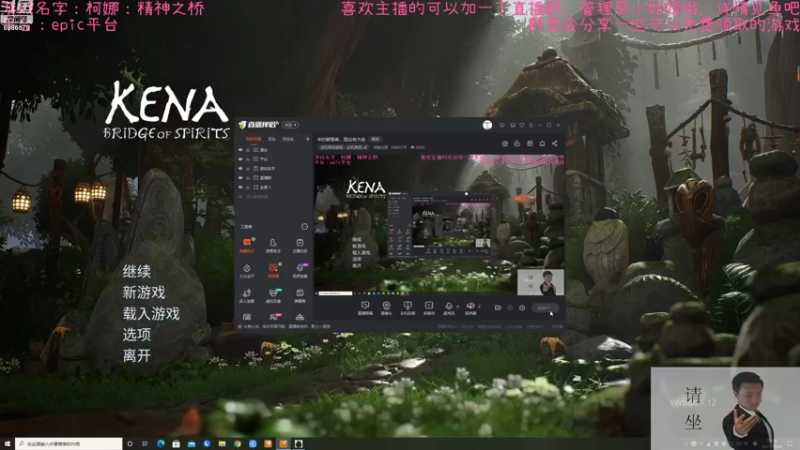800x450 pixels.
Task: Click the toolbox icon with the purple badge
Action: tap(300, 270)
